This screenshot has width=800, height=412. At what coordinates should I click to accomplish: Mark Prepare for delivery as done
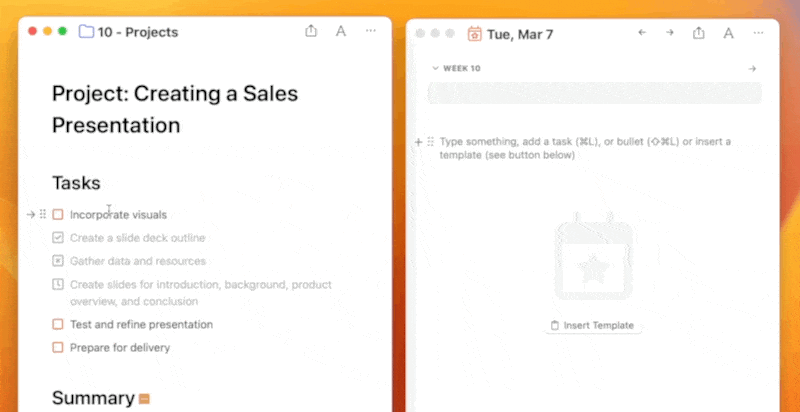click(x=58, y=347)
